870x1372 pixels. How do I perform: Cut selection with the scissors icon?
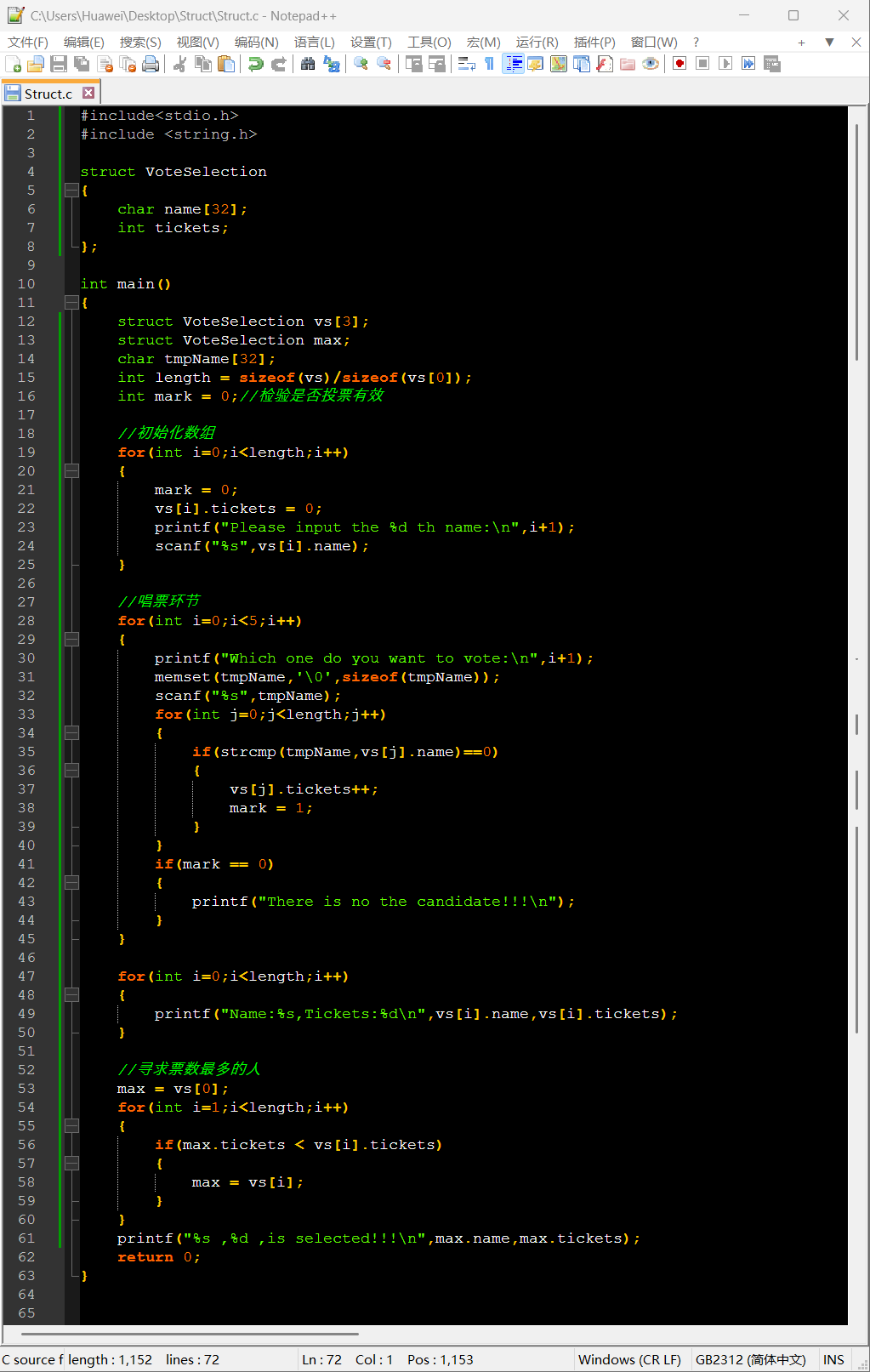[x=179, y=64]
